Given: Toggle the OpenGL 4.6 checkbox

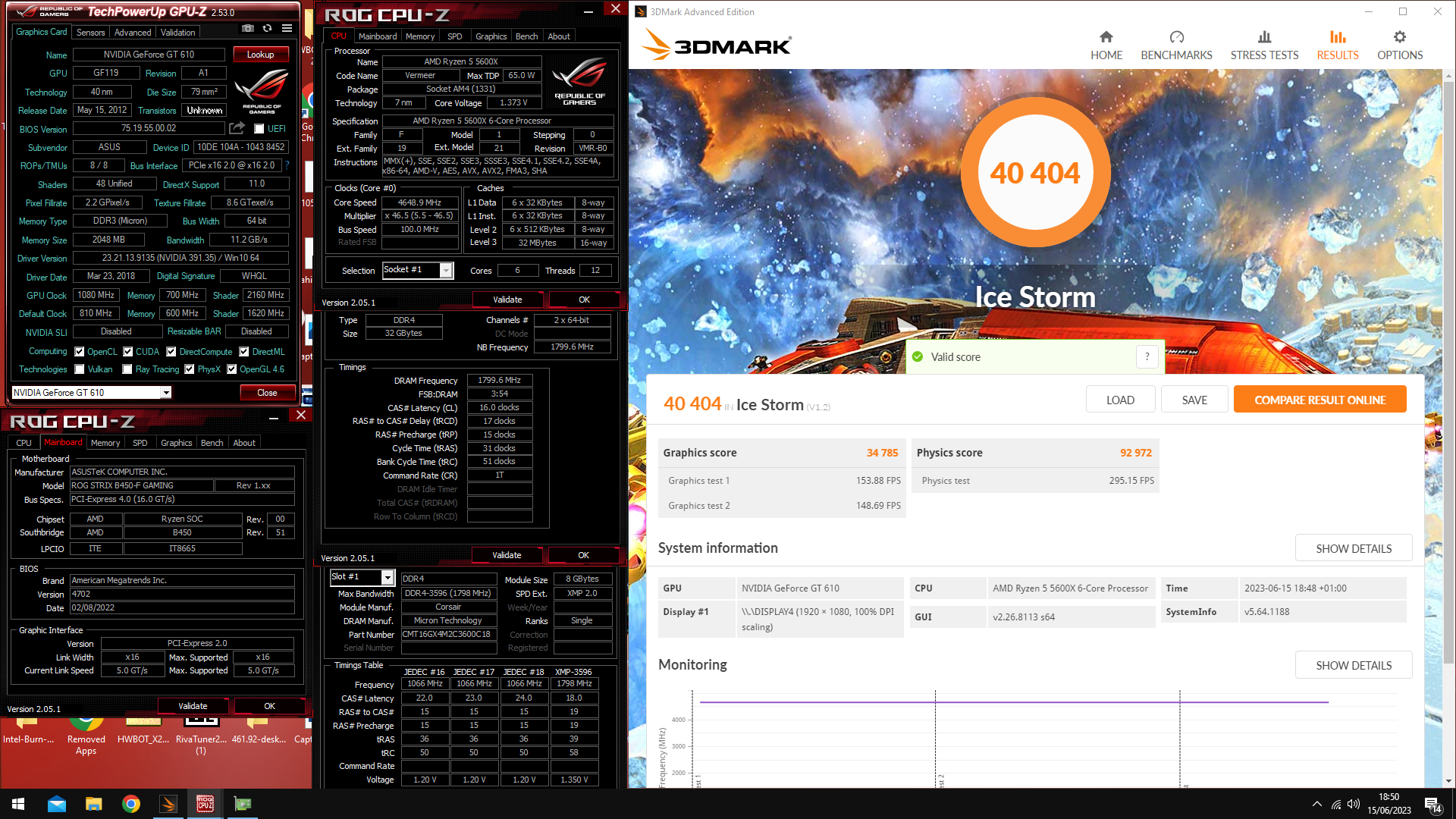Looking at the screenshot, I should pyautogui.click(x=232, y=369).
